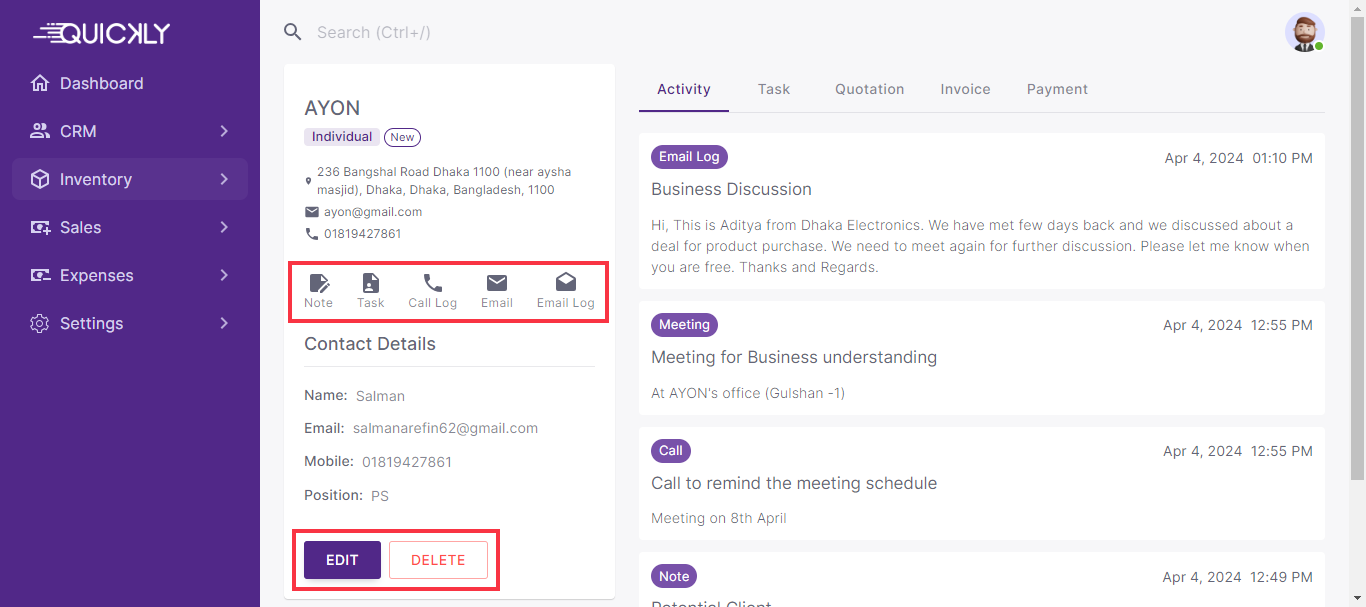Expand the Expenses sidebar section

tap(130, 275)
